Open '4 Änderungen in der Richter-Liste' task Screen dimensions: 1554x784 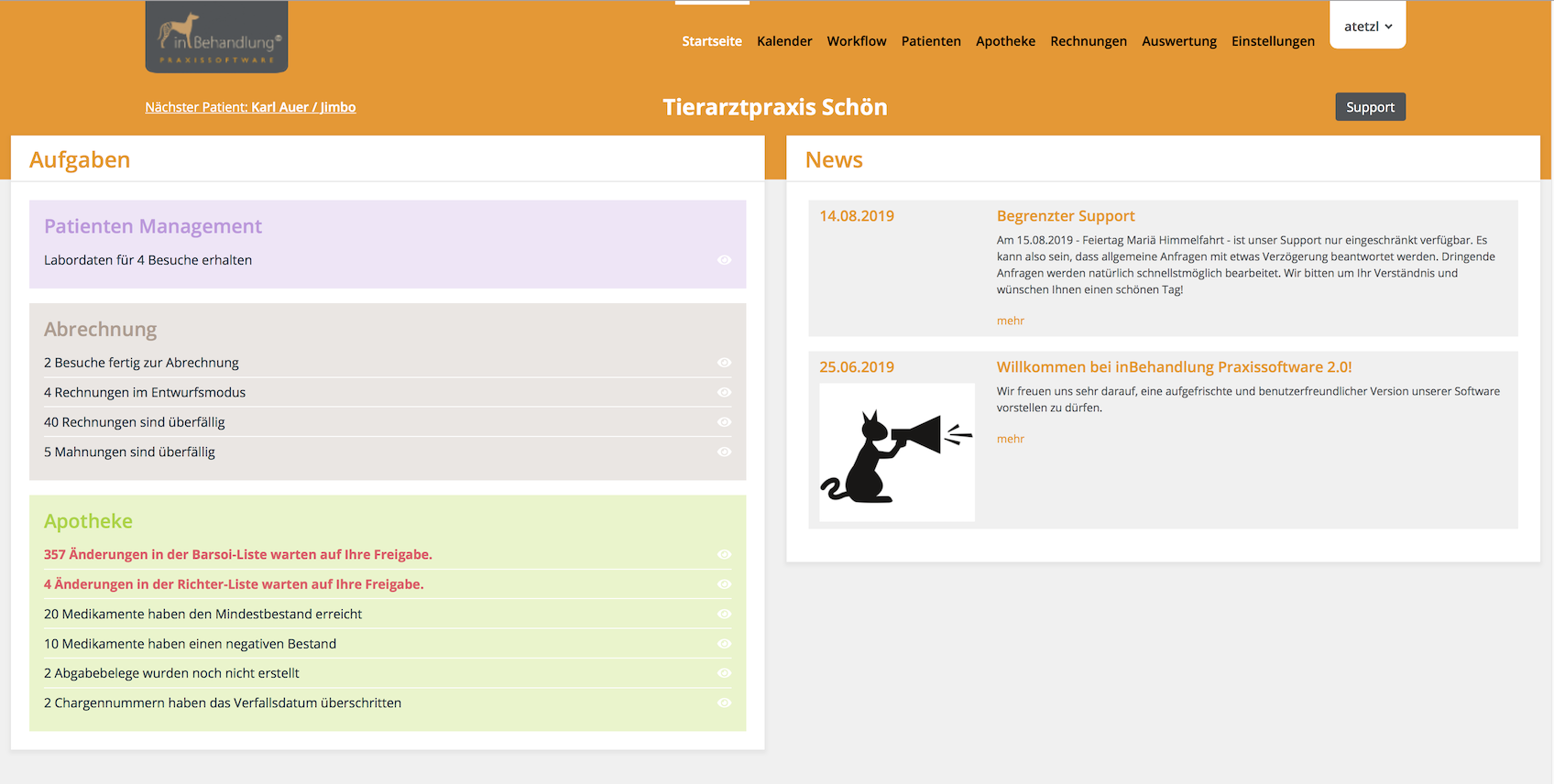234,584
